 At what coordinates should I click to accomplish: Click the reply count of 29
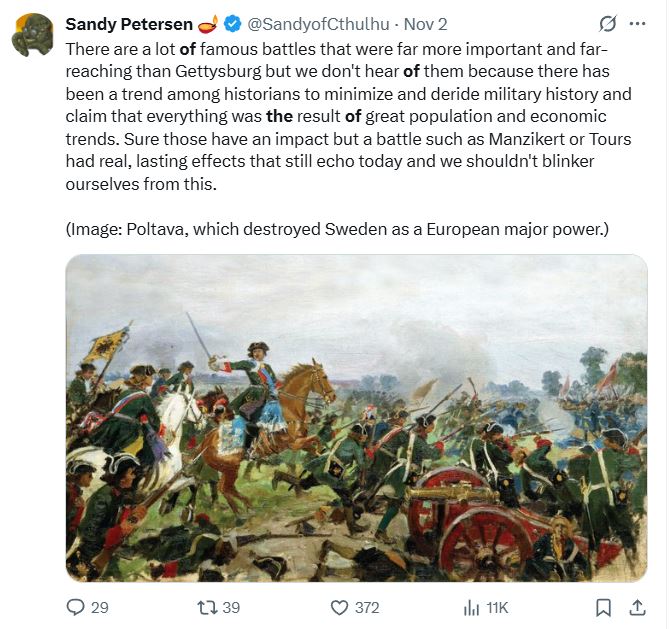click(x=99, y=607)
